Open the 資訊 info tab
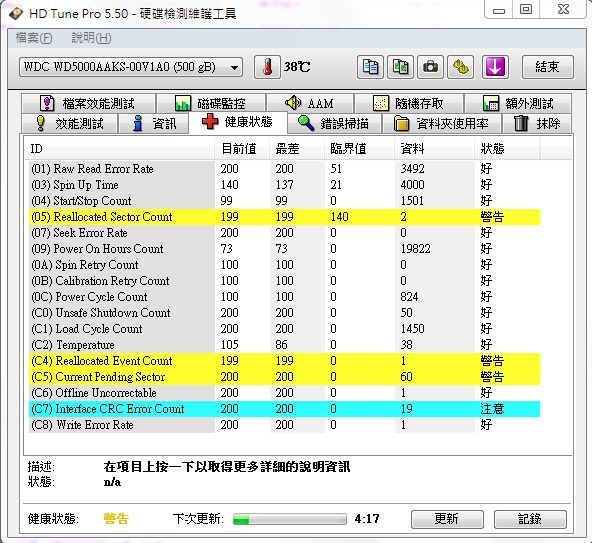Viewport: 592px width, 543px height. click(x=154, y=123)
